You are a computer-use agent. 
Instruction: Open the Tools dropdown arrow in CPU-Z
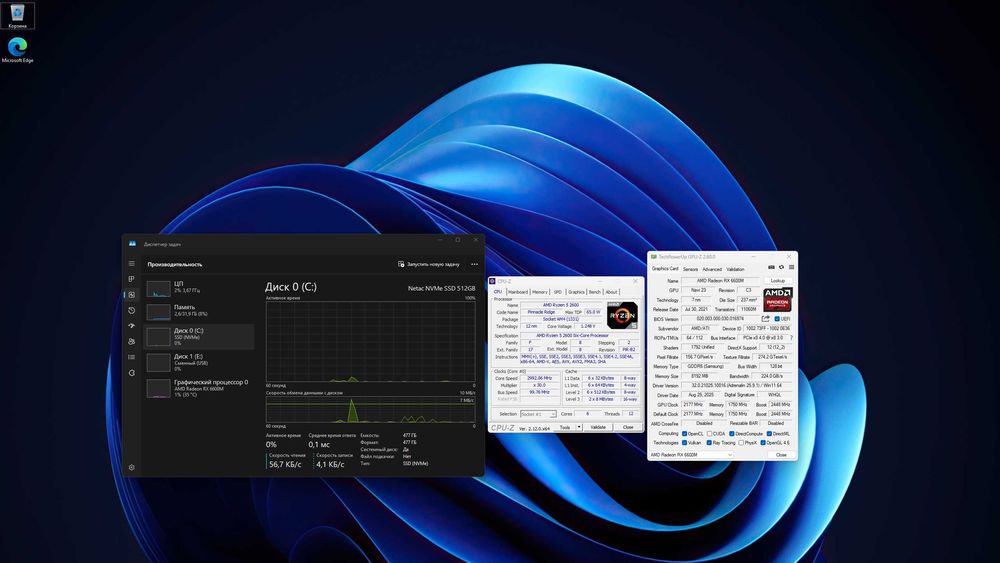click(x=579, y=427)
